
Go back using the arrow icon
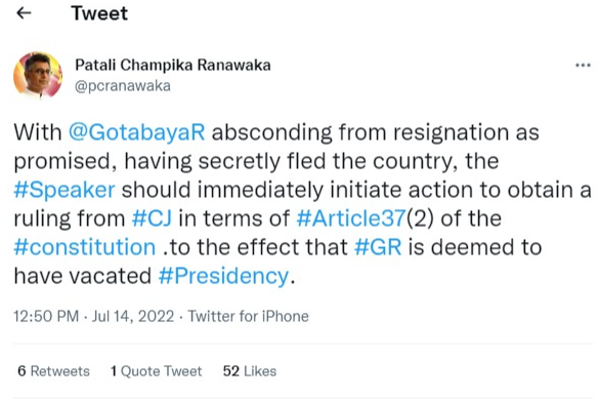pyautogui.click(x=24, y=13)
